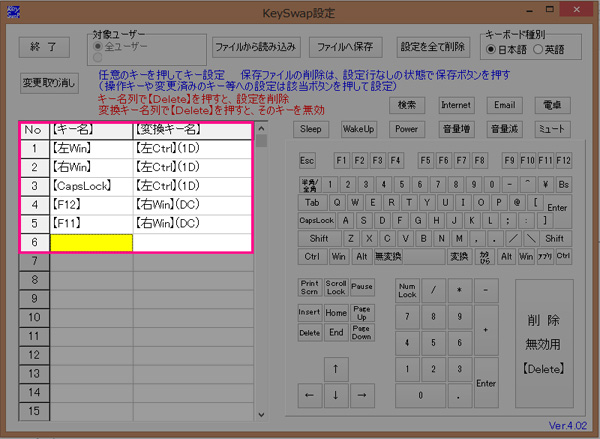Click the Power key button
Viewport: 600px width, 439px height.
tap(407, 129)
